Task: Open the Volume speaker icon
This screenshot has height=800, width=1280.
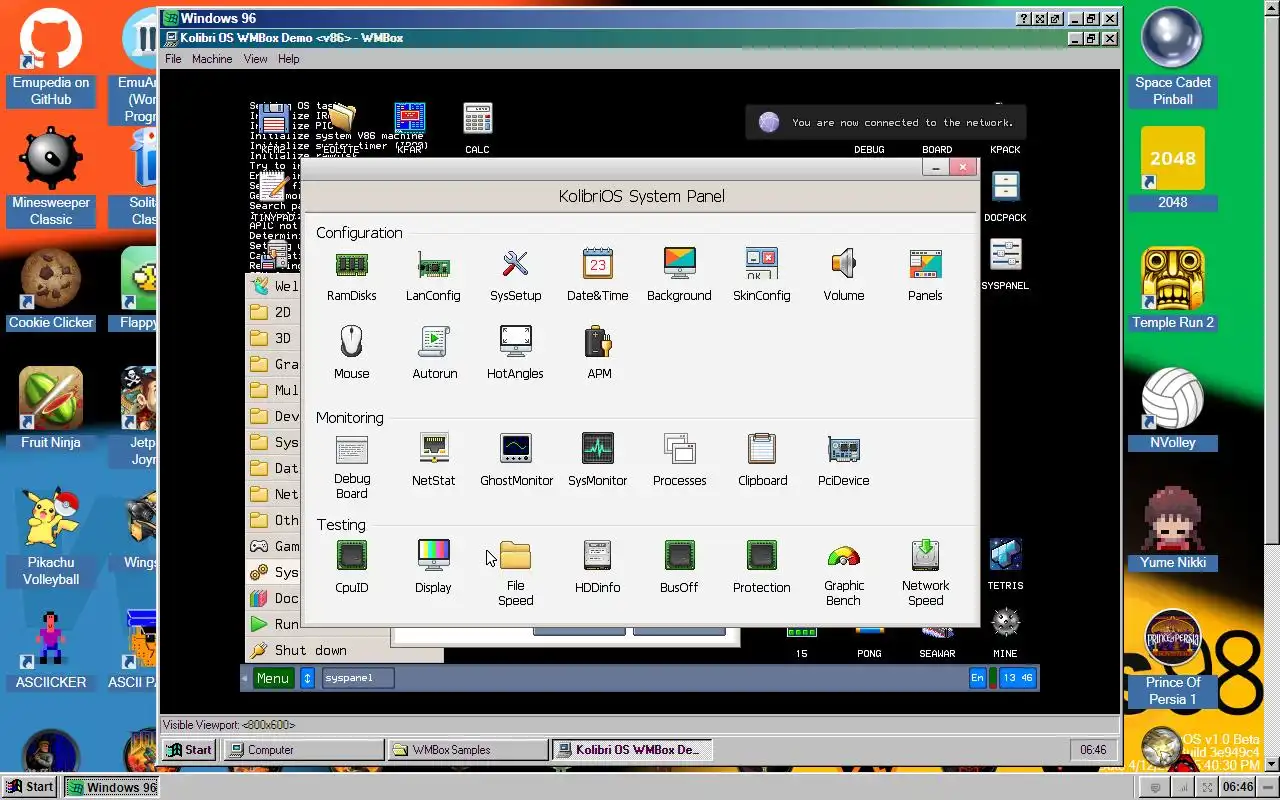Action: click(x=843, y=264)
